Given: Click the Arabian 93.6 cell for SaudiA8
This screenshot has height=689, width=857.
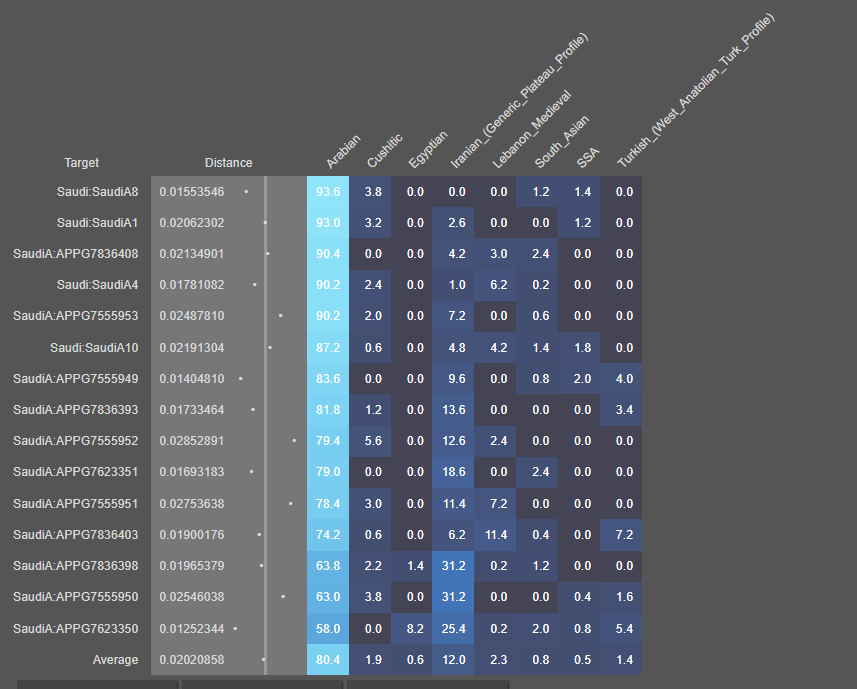Looking at the screenshot, I should [328, 191].
